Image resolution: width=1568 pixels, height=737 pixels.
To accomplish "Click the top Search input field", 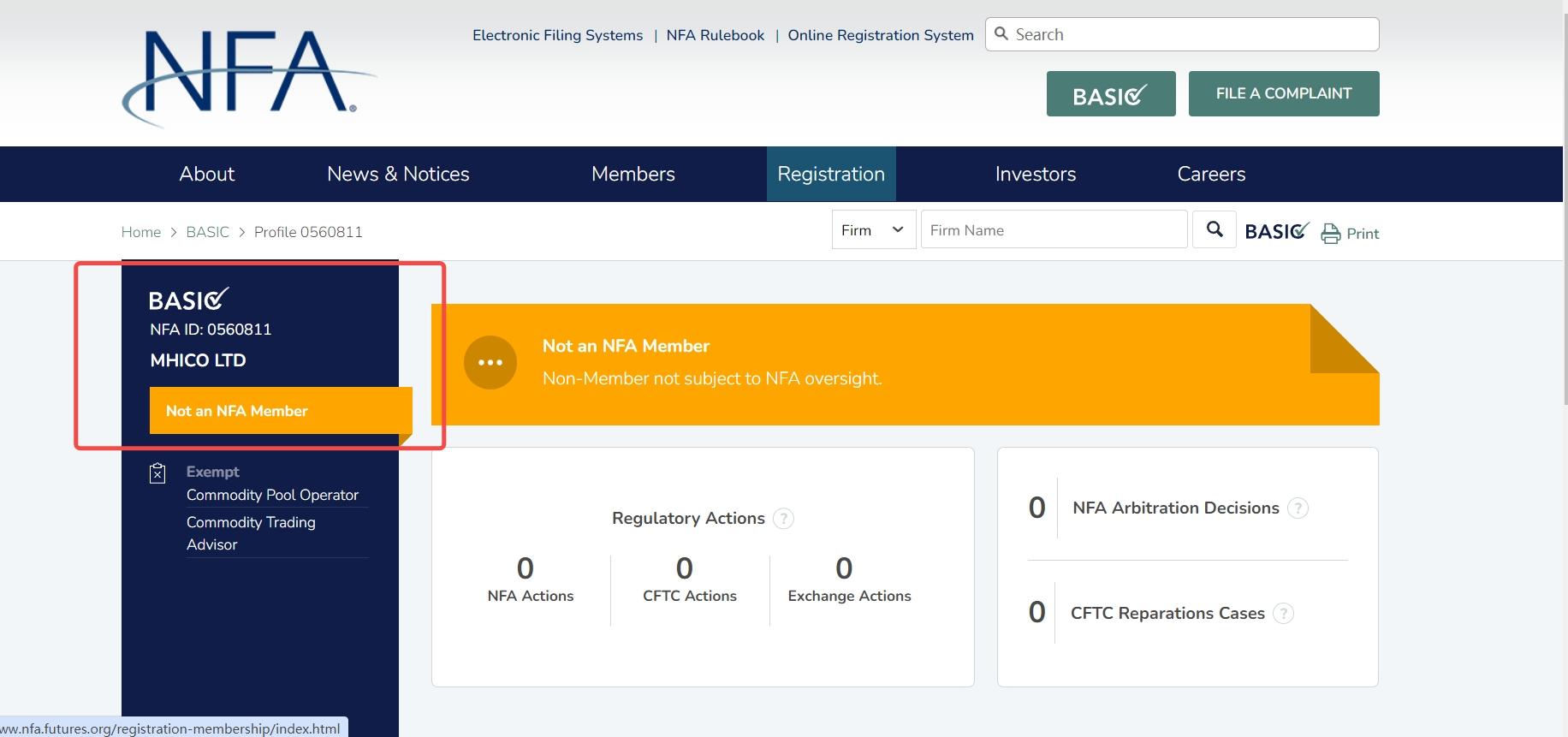I will point(1182,34).
